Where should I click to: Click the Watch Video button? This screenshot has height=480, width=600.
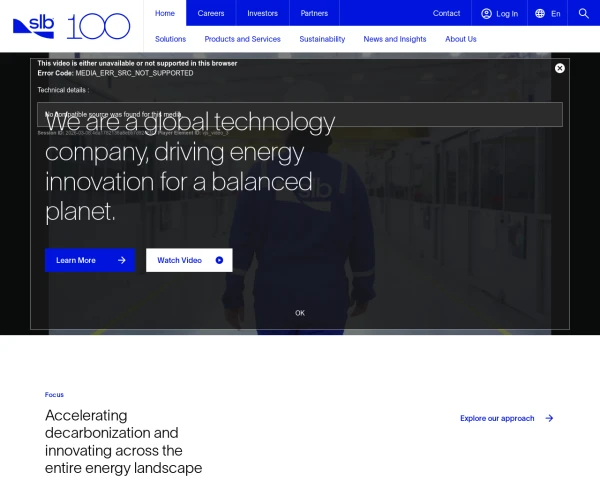[189, 260]
